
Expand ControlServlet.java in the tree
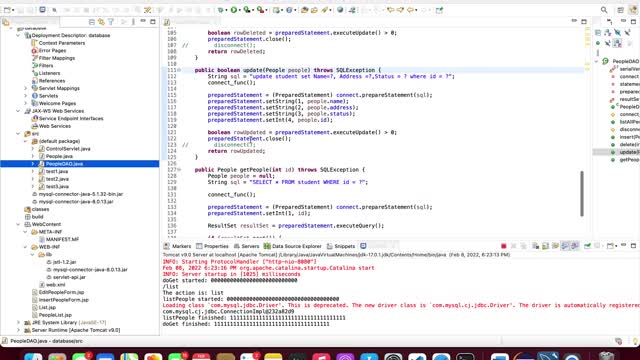point(33,149)
